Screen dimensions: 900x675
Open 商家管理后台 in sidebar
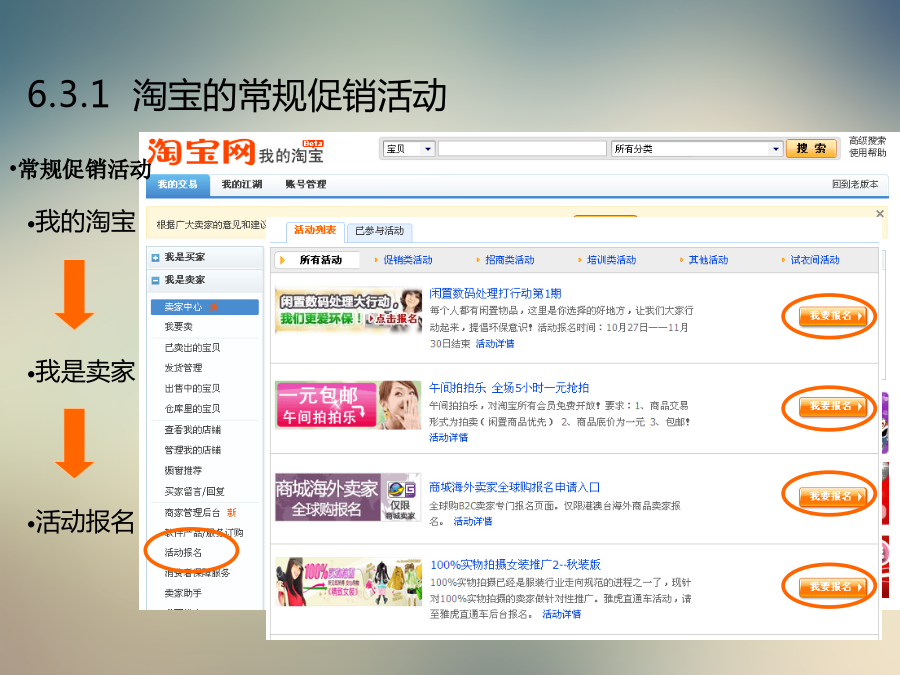coord(192,513)
